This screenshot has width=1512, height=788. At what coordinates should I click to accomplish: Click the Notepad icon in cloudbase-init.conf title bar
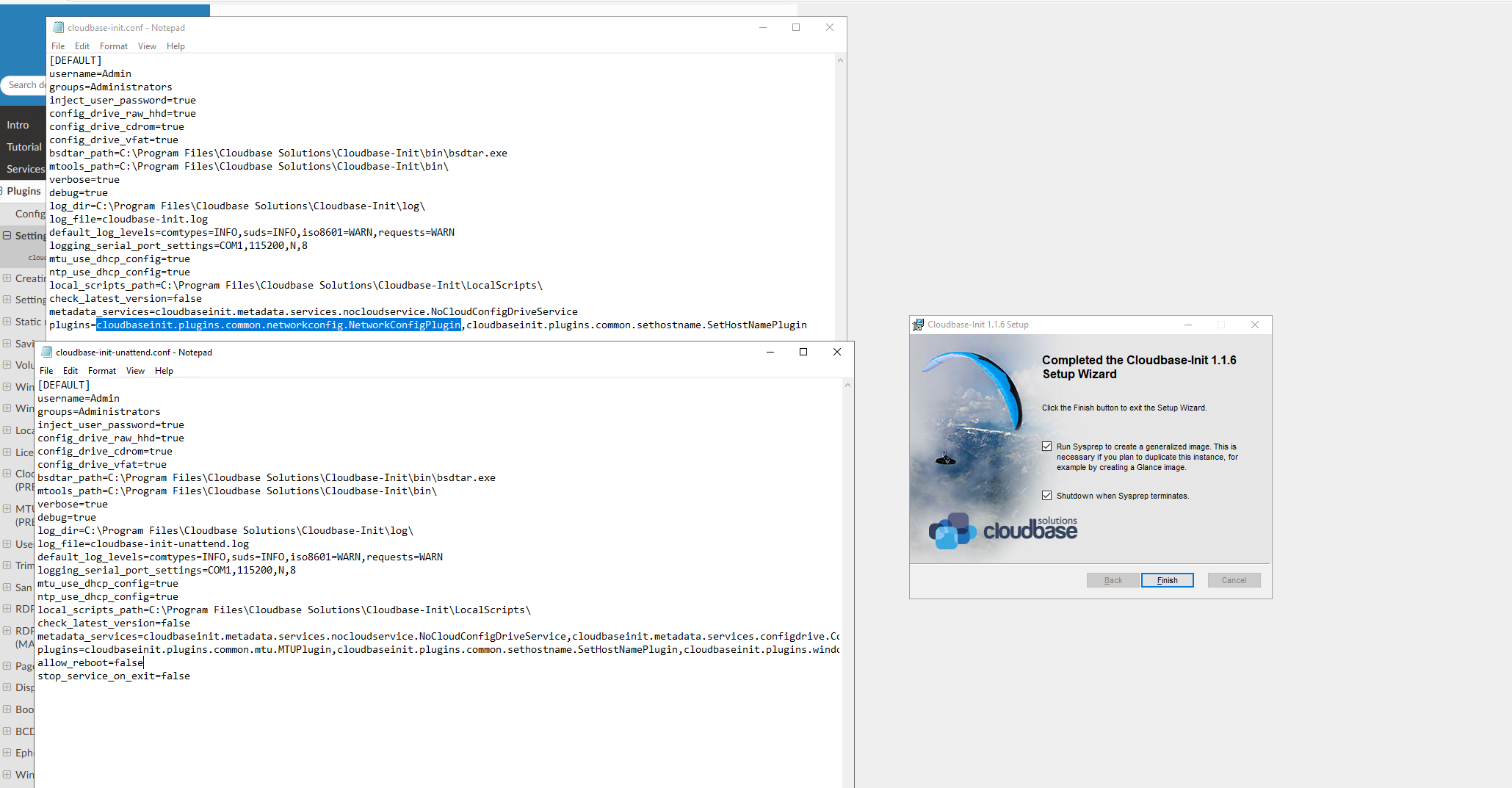[x=59, y=28]
